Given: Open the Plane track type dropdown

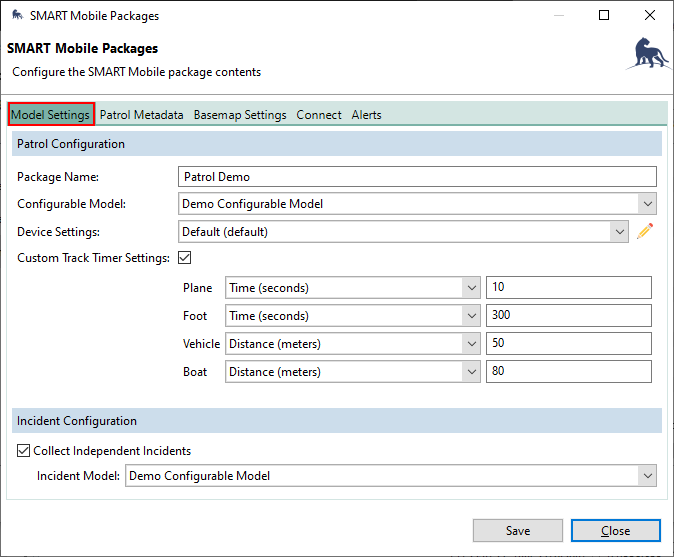Looking at the screenshot, I should [x=353, y=288].
